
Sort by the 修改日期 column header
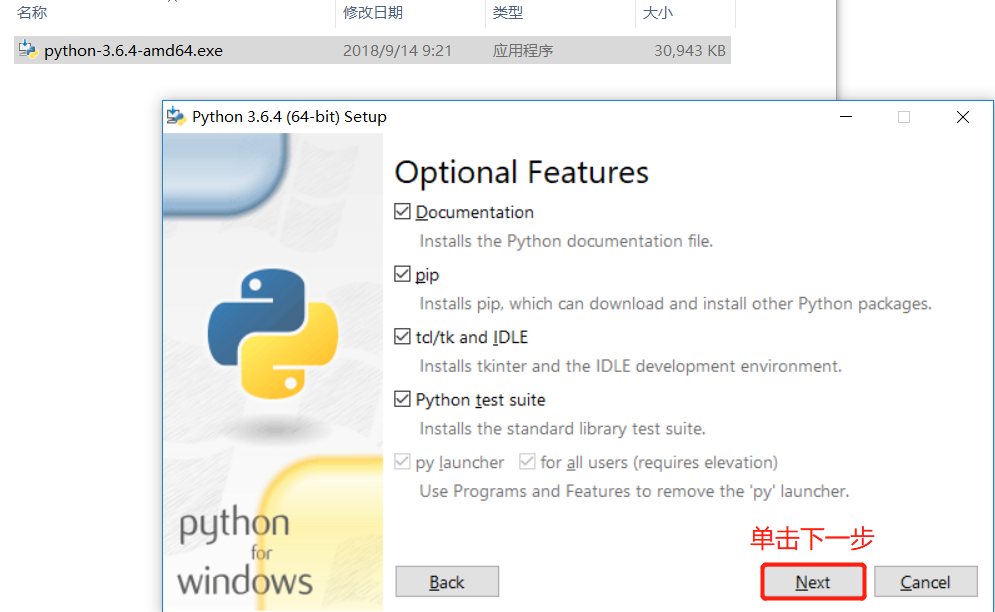372,13
